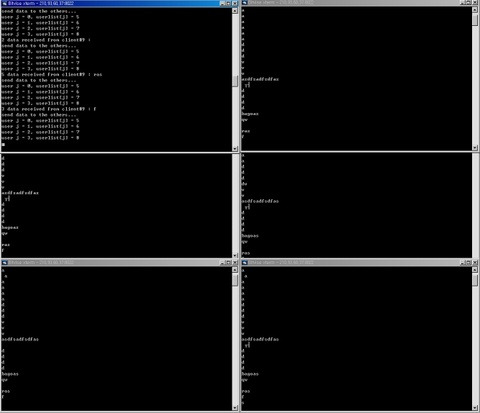
Task: Click the scrollbar thumb of the top-right terminal
Action: [x=475, y=20]
